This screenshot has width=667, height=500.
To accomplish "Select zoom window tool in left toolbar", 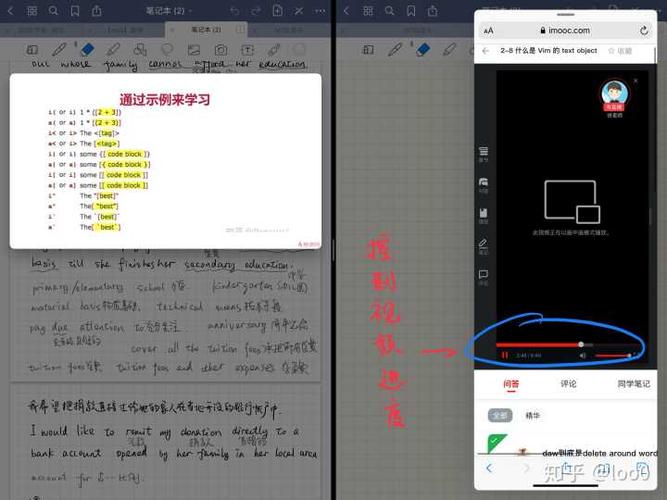I will tap(32, 50).
